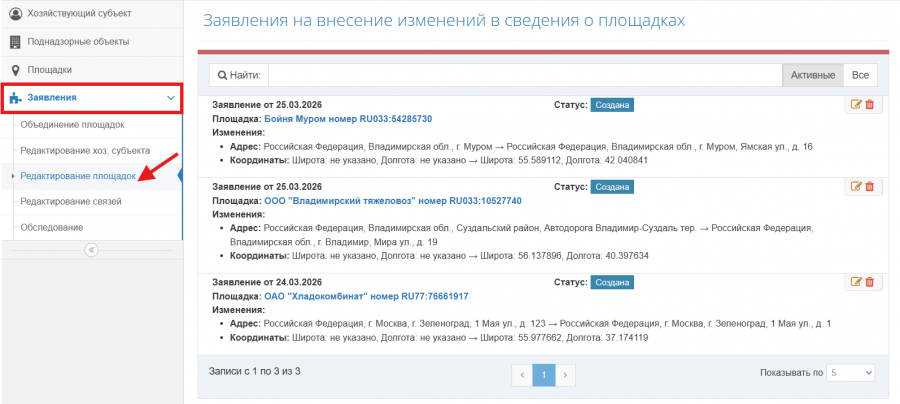Delete the Хладокомбинат application
Viewport: 900px width, 404px height.
click(869, 283)
